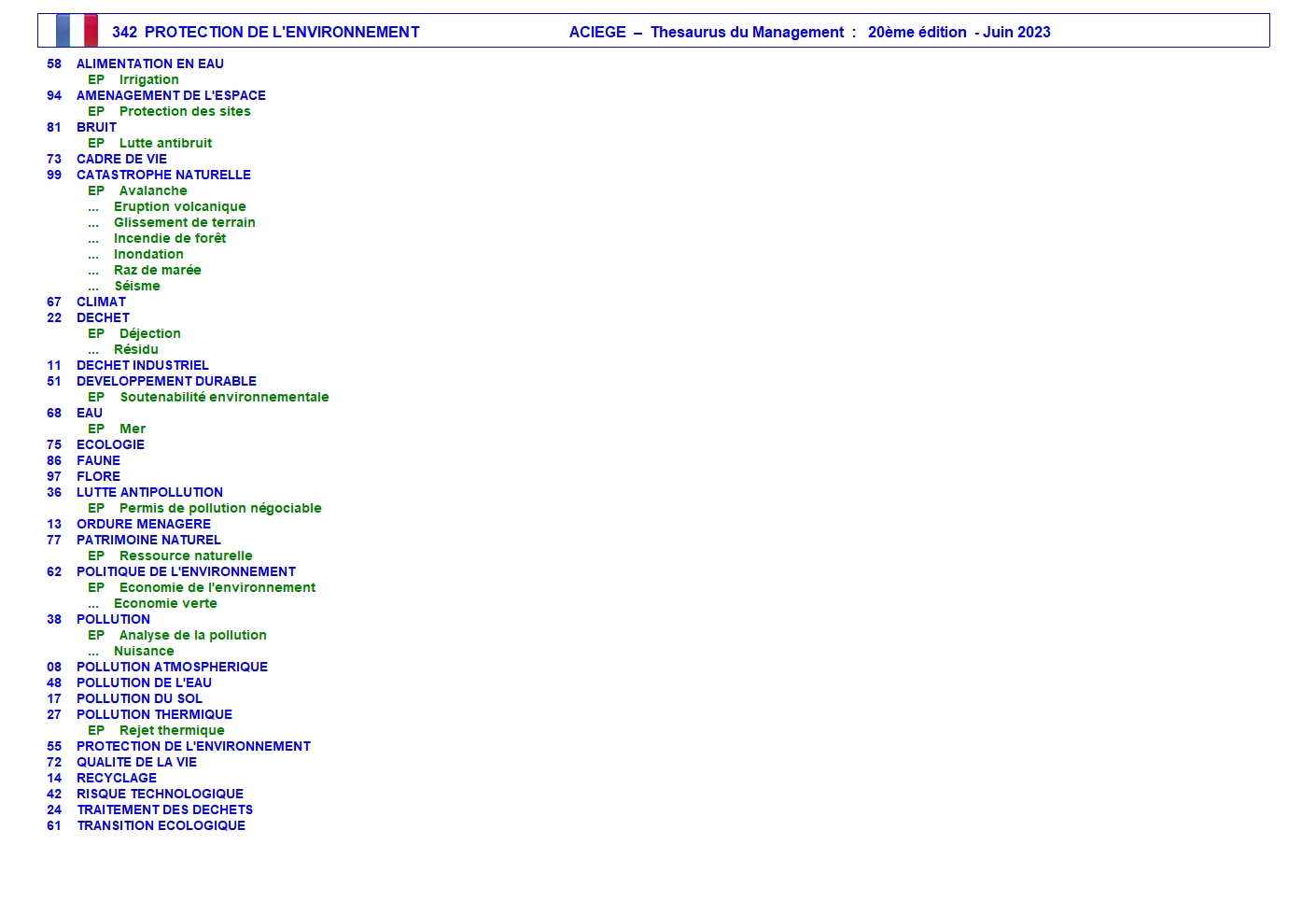This screenshot has width=1316, height=915.
Task: Open the POLLUTION THERMIQUE descriptor
Action: [154, 714]
